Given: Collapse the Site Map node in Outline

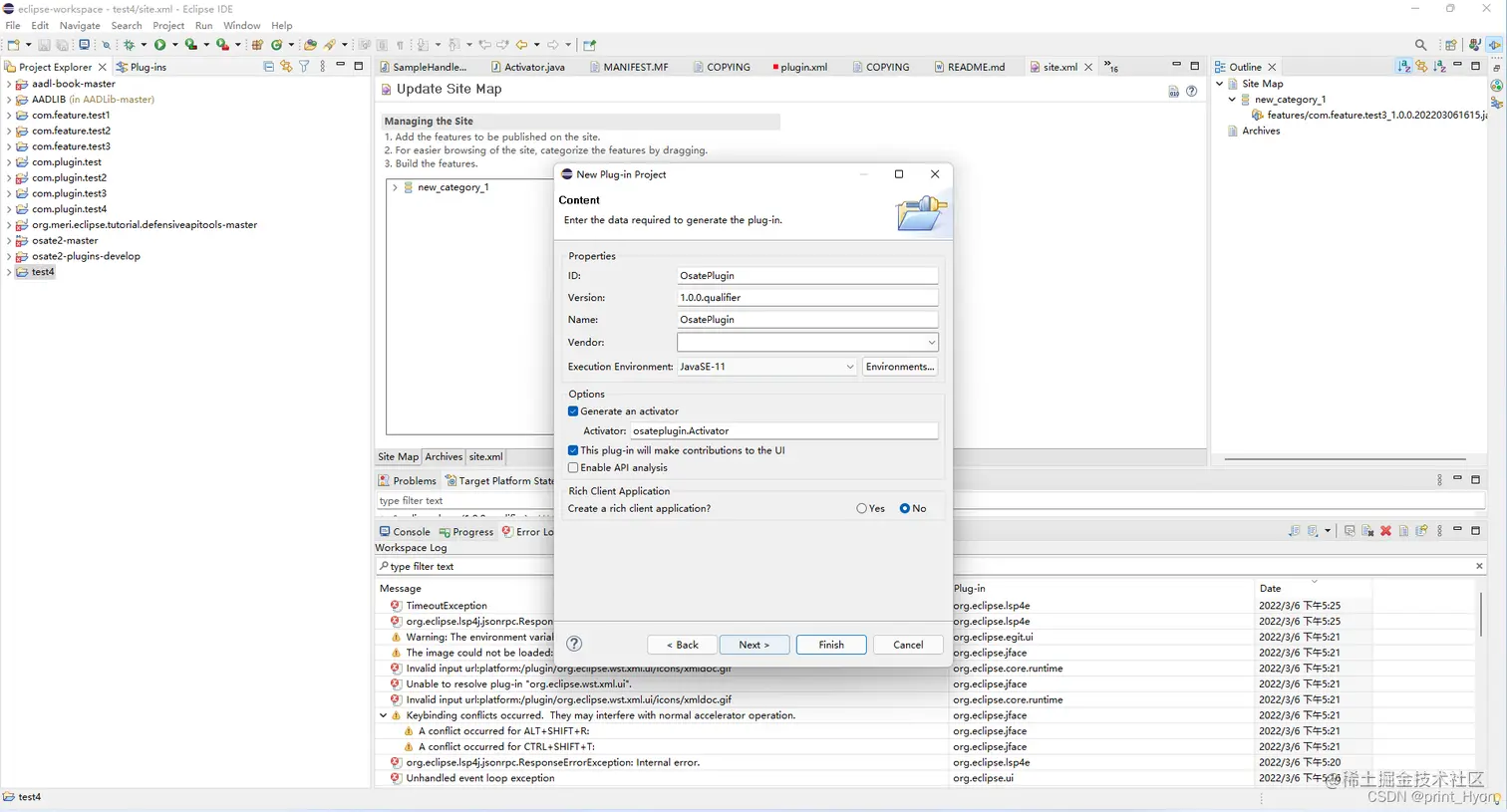Looking at the screenshot, I should (x=1219, y=84).
